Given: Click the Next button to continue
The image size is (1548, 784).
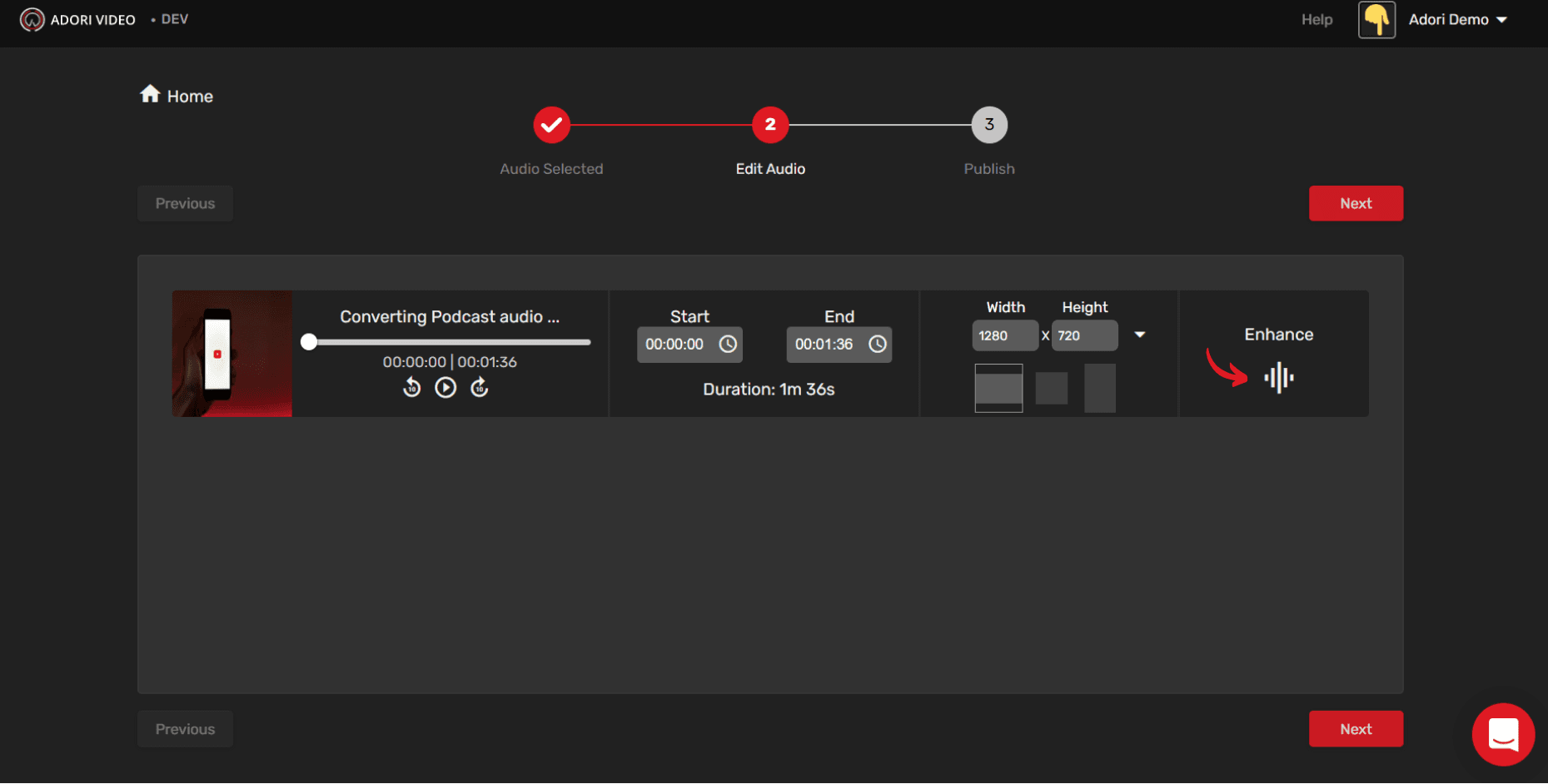Looking at the screenshot, I should 1356,203.
